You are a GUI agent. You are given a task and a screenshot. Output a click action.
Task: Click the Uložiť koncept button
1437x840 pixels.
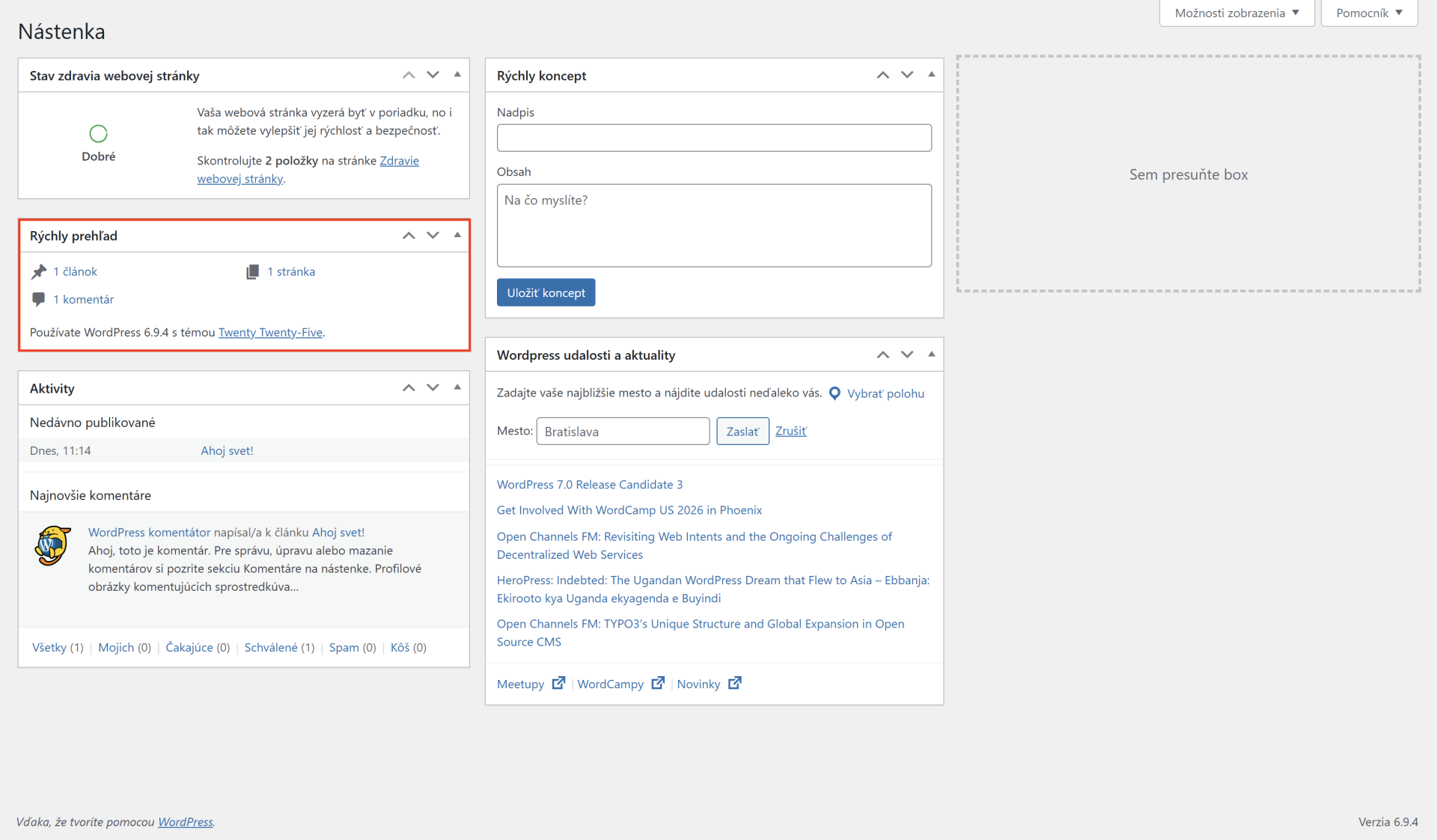click(x=546, y=292)
